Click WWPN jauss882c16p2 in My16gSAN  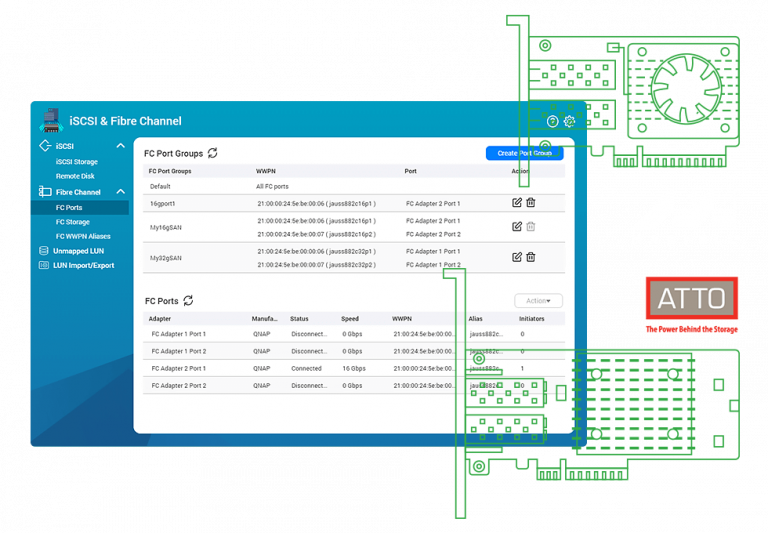(316, 235)
